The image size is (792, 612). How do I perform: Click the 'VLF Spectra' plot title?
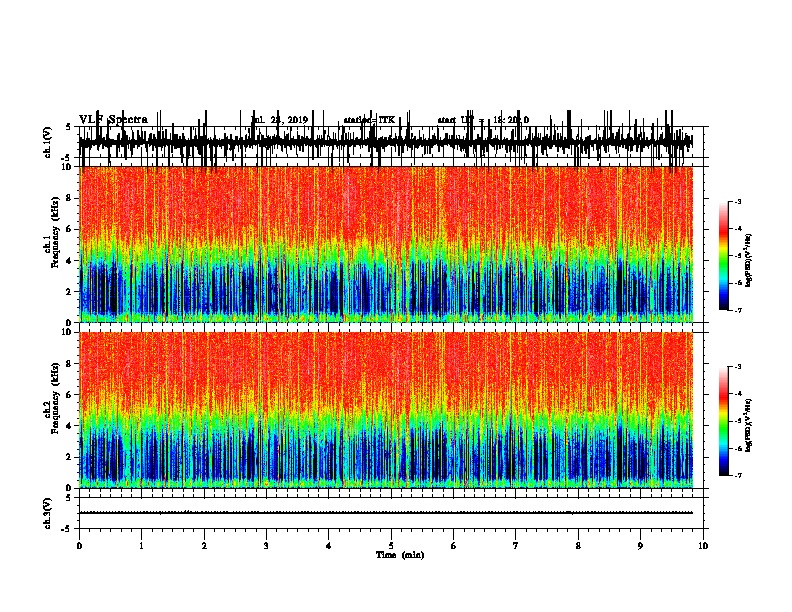(114, 120)
